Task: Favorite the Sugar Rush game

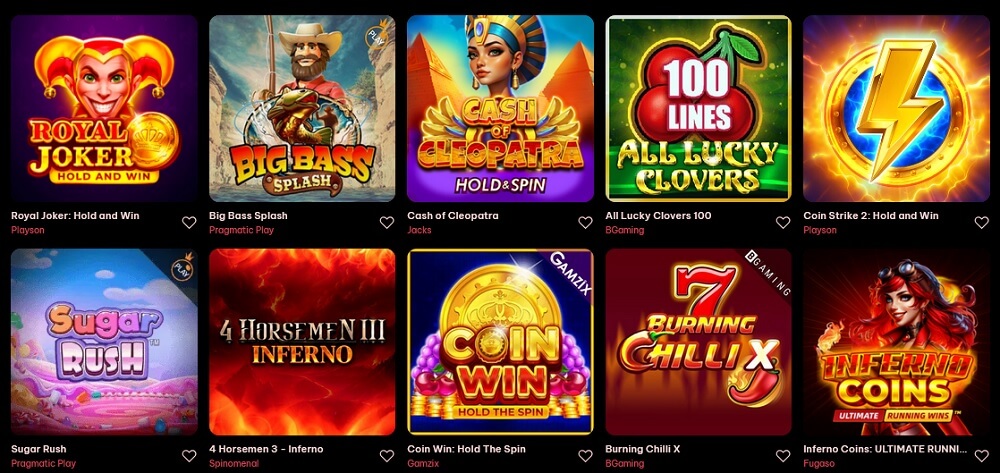Action: pos(189,456)
